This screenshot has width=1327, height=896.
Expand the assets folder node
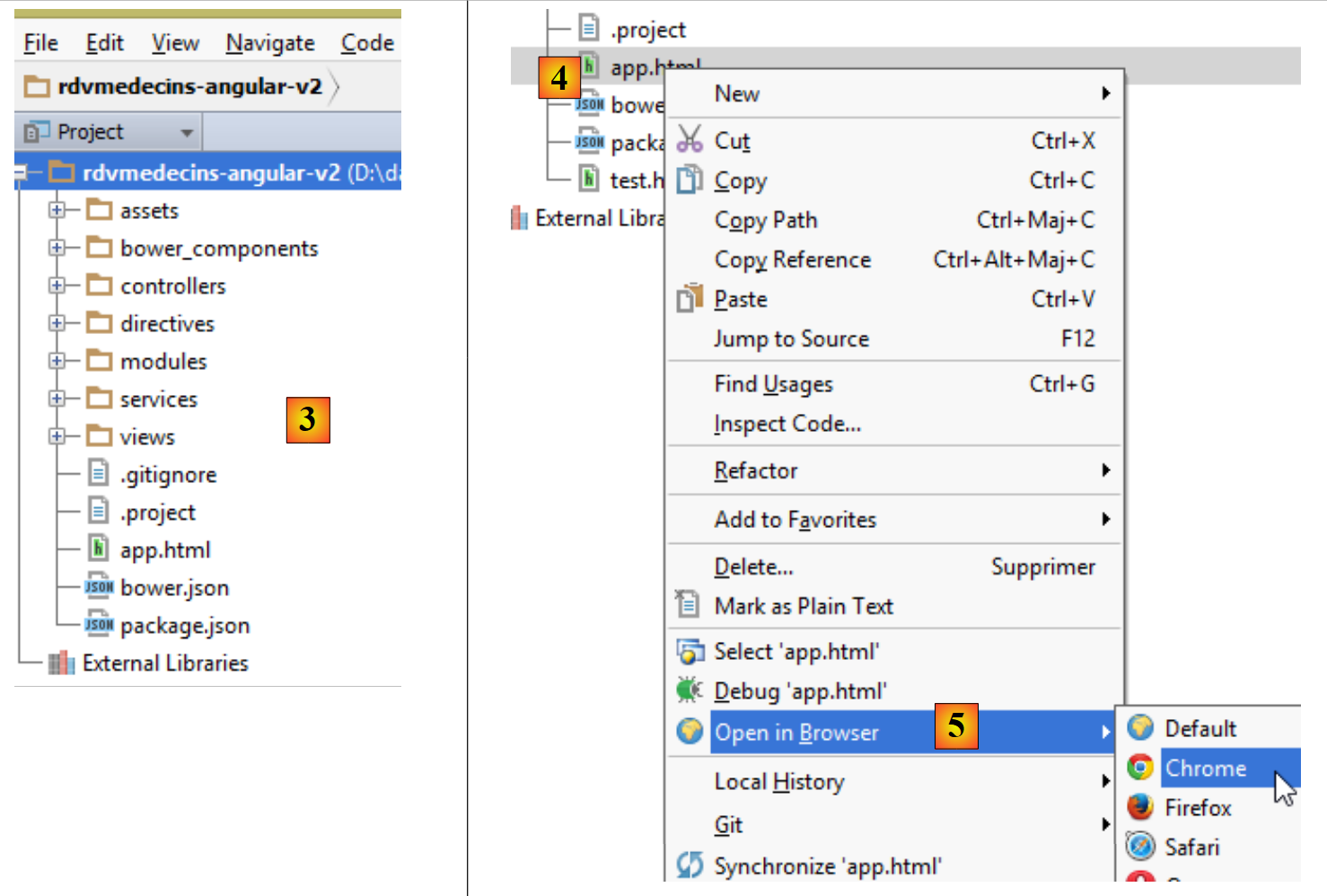(57, 210)
